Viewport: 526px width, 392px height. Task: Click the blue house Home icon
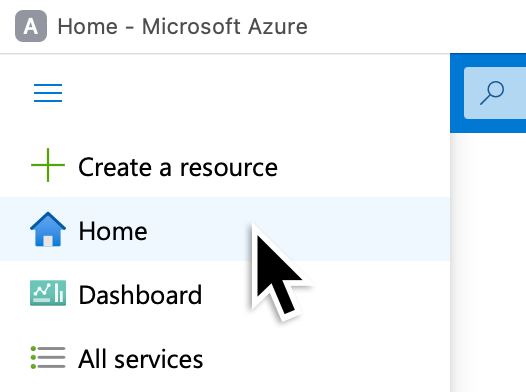click(x=48, y=229)
